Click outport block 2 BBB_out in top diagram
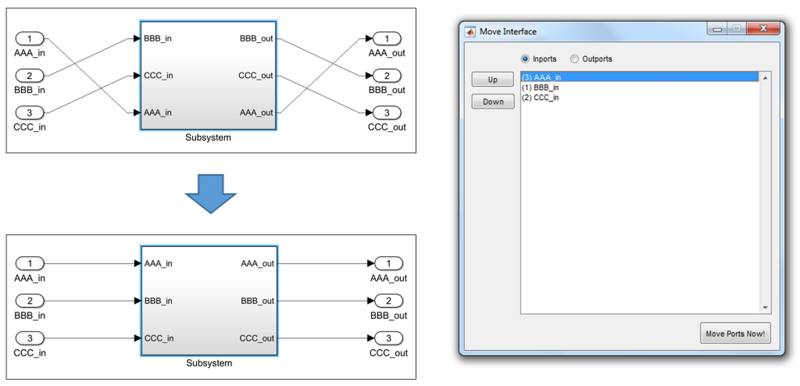Image resolution: width=800 pixels, height=386 pixels. coord(387,75)
